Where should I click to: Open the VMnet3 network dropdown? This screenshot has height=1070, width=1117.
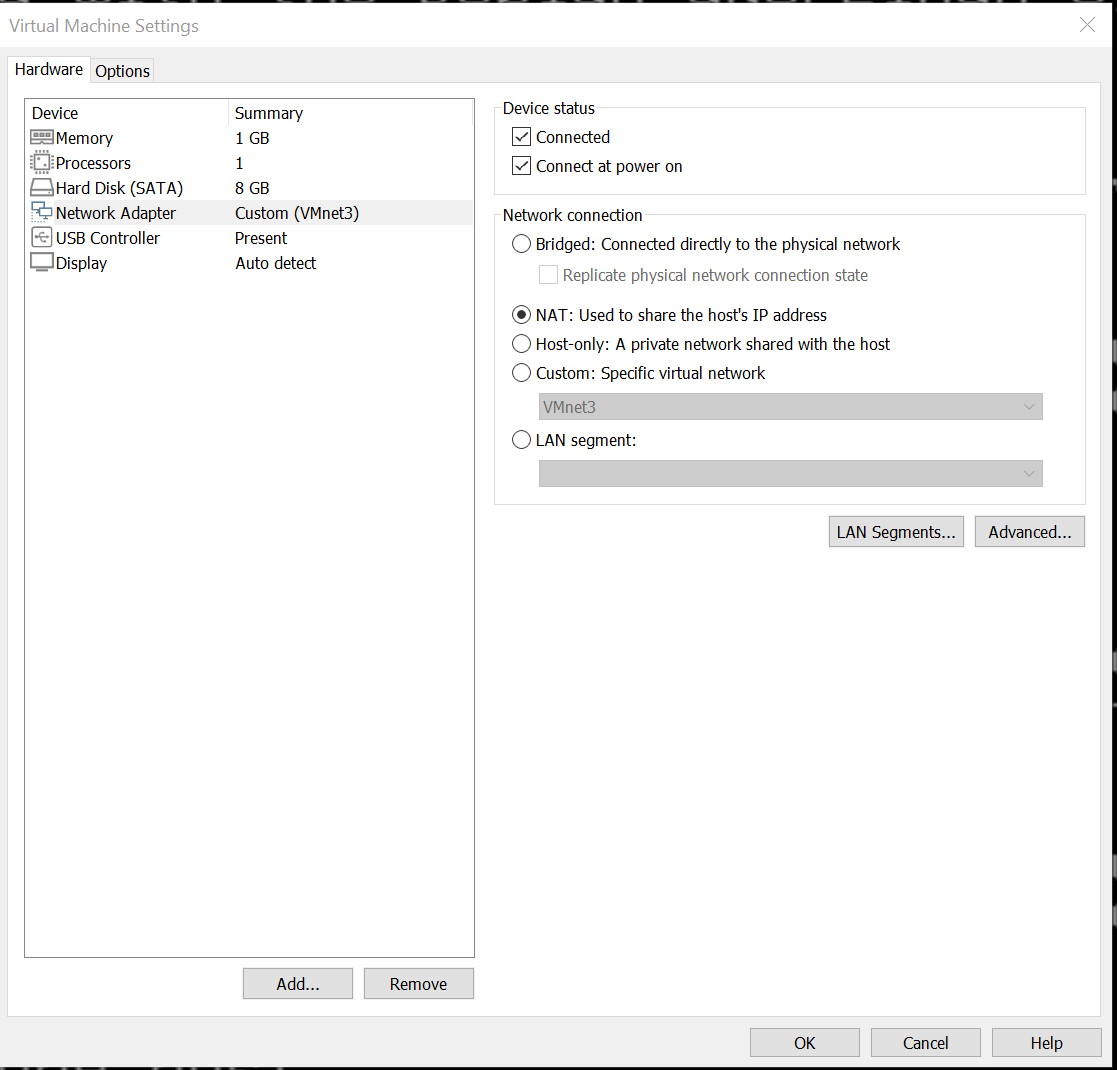click(x=790, y=407)
